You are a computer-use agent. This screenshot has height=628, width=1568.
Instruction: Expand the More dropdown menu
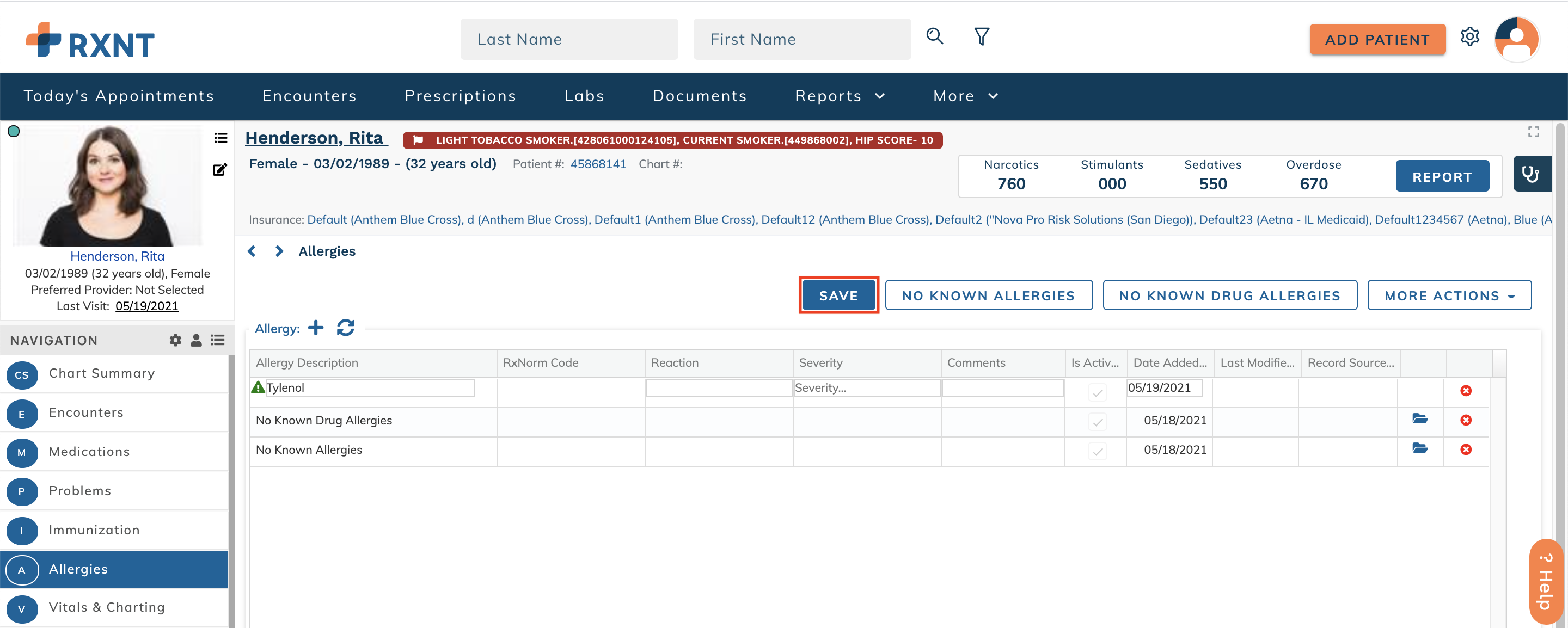[965, 96]
